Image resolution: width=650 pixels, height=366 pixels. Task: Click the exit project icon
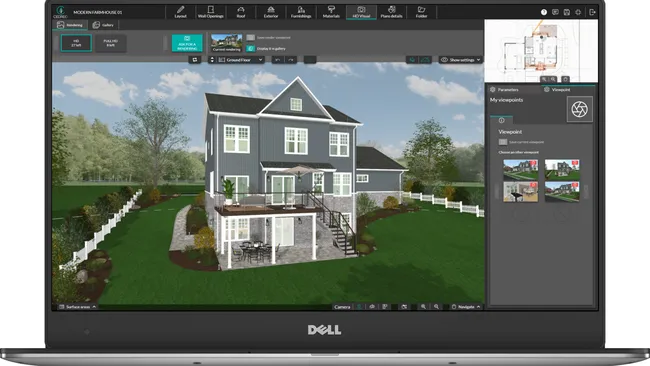(x=592, y=12)
